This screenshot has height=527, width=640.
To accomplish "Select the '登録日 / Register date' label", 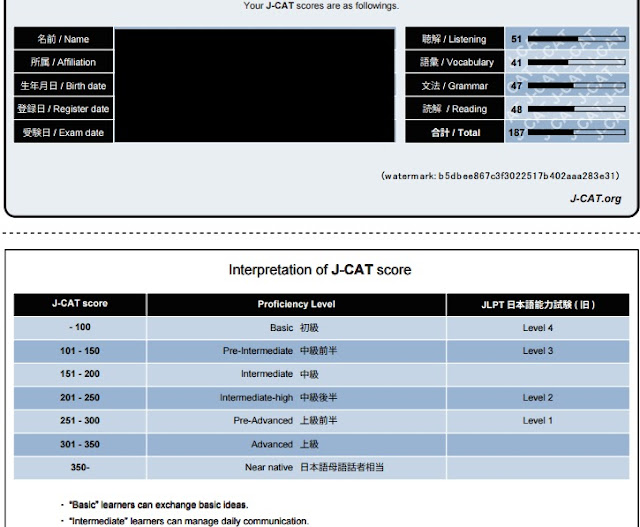I will click(63, 109).
